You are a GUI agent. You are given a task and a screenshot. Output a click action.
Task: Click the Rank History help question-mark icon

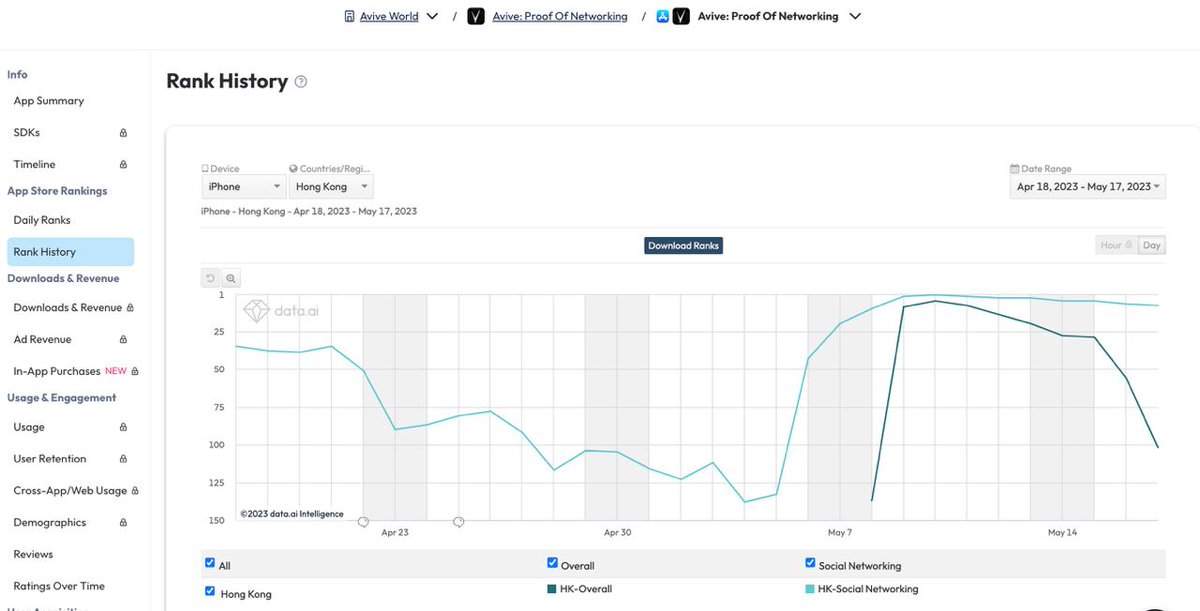[301, 82]
